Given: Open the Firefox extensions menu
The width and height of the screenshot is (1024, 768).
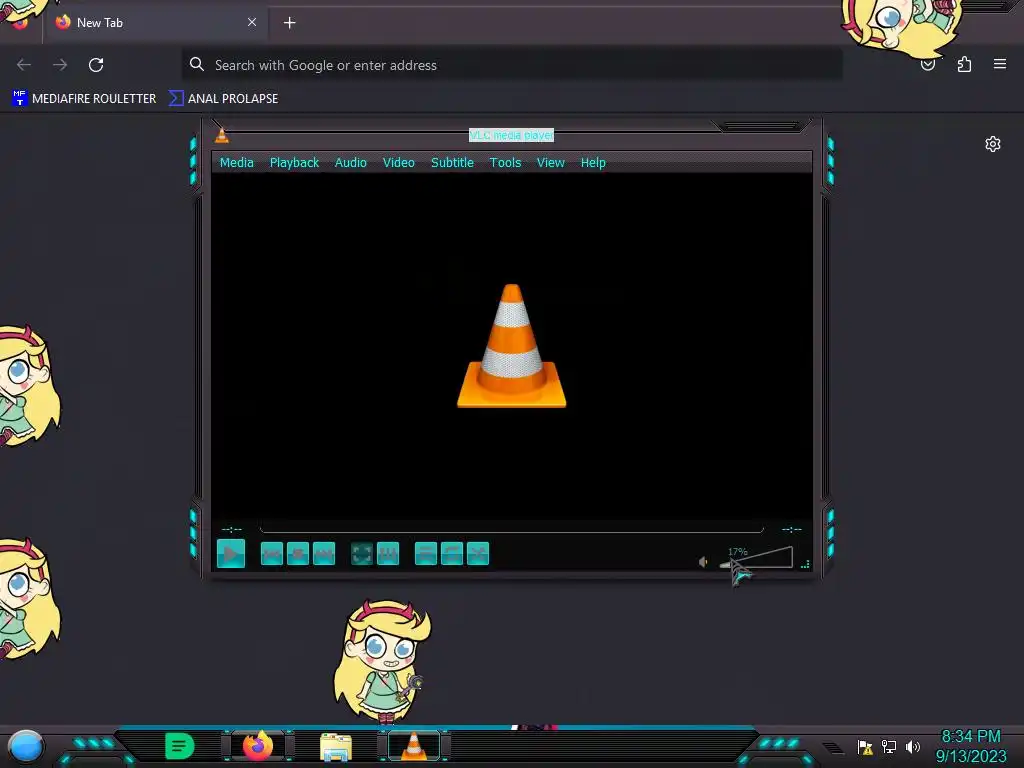Looking at the screenshot, I should point(965,64).
